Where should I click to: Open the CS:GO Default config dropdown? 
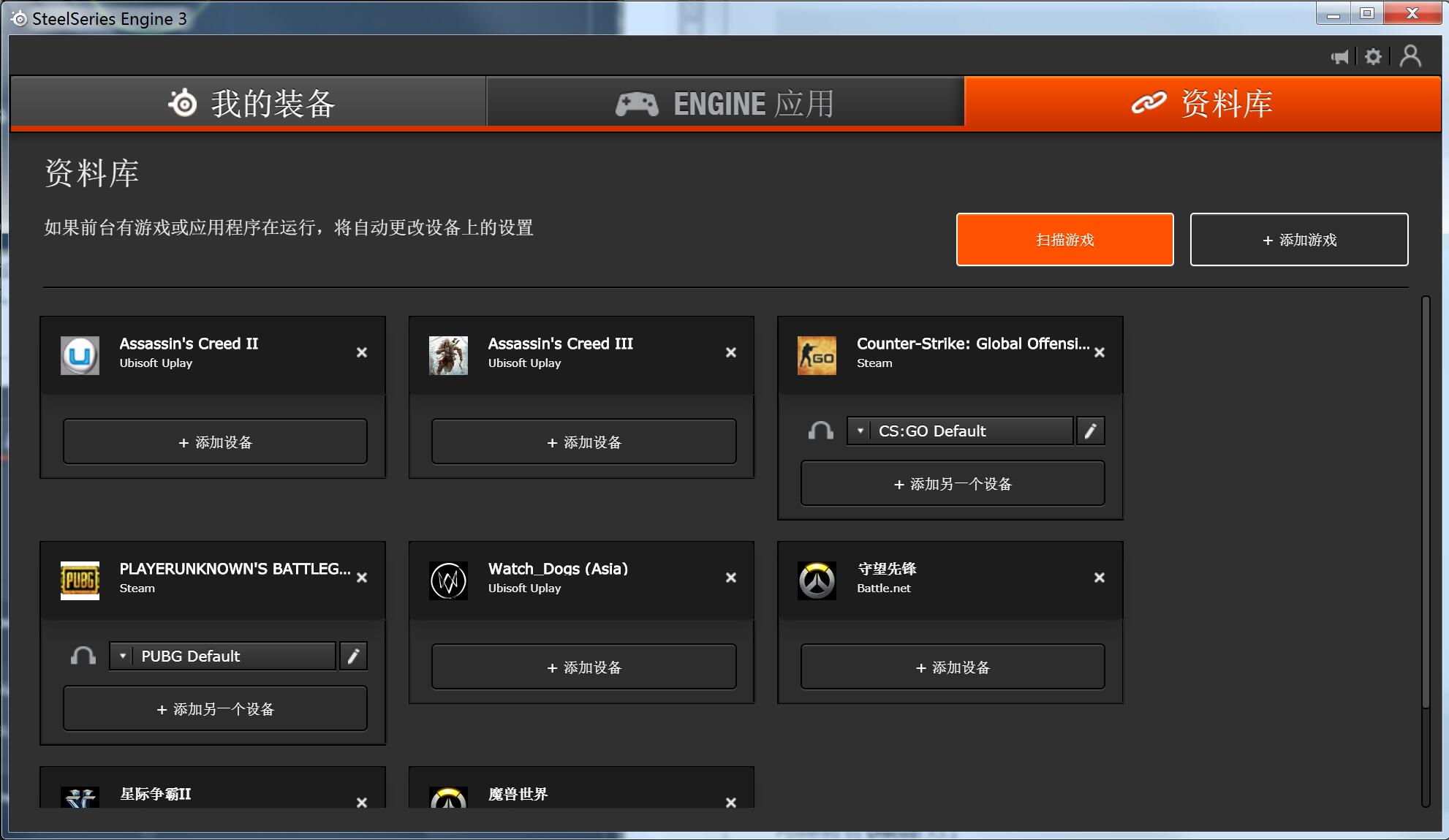pyautogui.click(x=960, y=431)
